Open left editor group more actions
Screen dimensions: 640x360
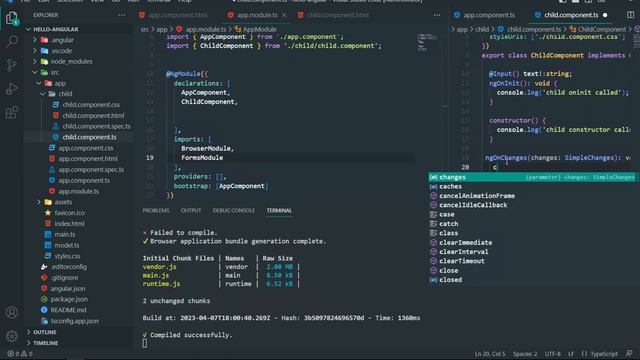coord(437,15)
